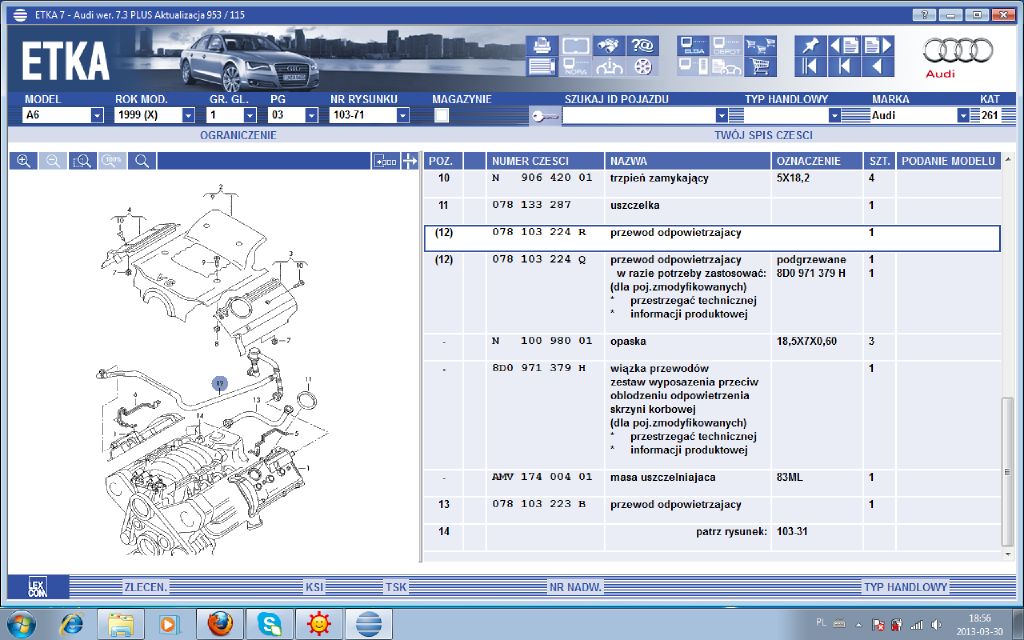This screenshot has height=640, width=1024.
Task: Click the plain magnifier icon in diagram toolbar
Action: [x=142, y=161]
